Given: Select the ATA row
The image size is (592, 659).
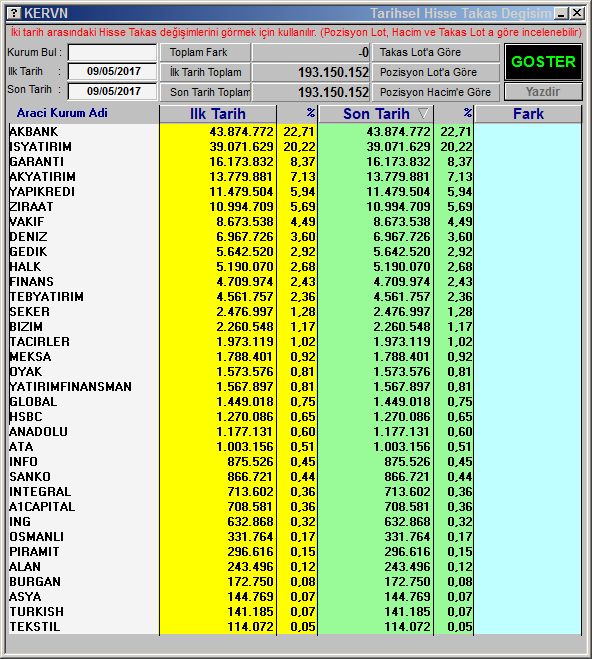Looking at the screenshot, I should (295, 447).
